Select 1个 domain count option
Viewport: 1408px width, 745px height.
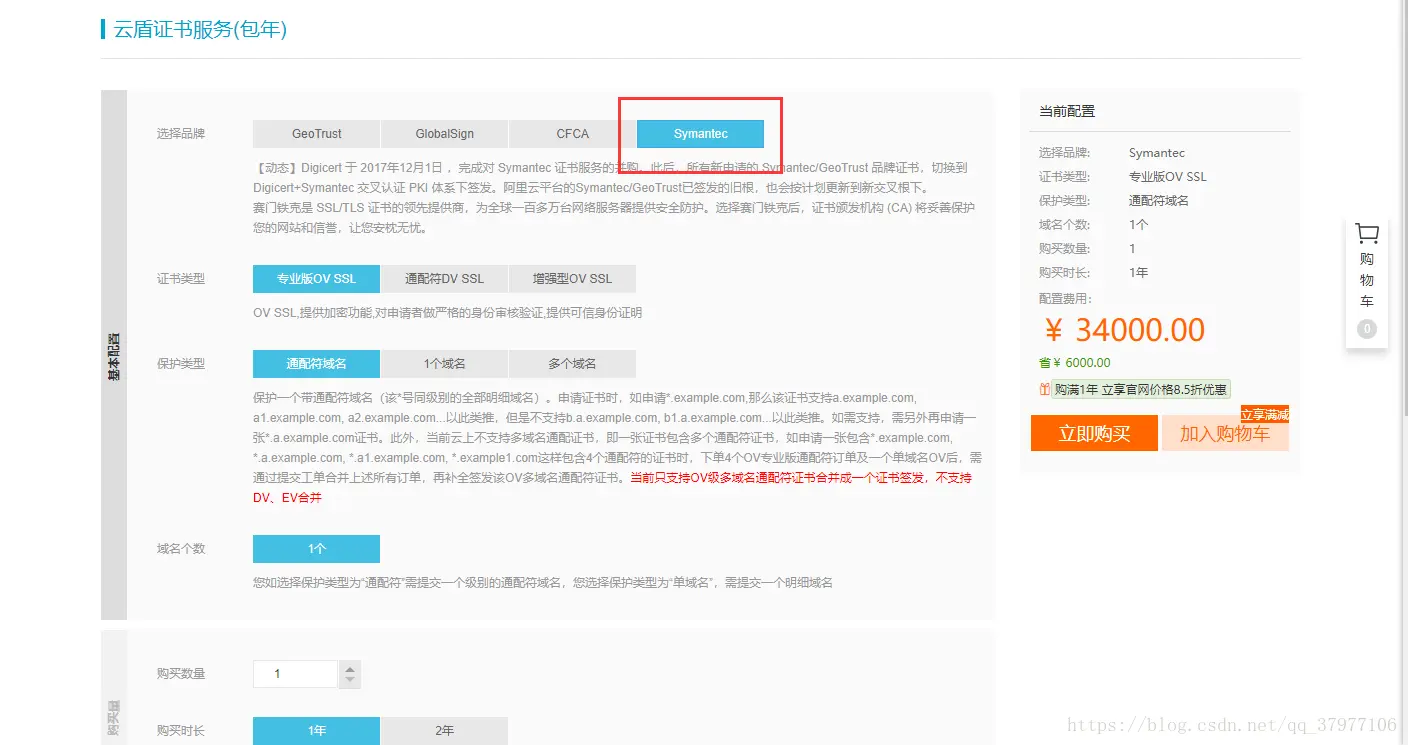pos(317,549)
